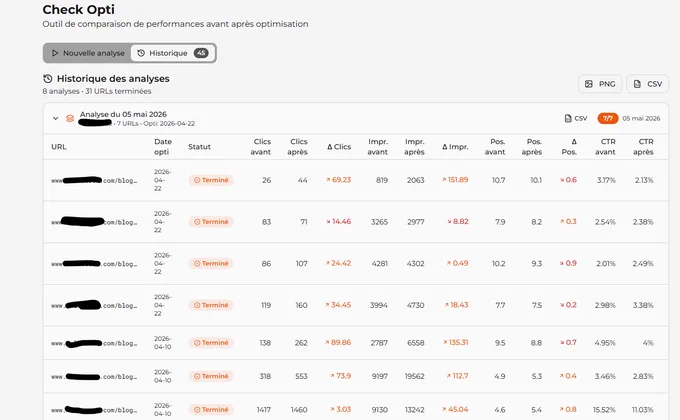This screenshot has width=680, height=420.
Task: Click the Impr. avant column header
Action: click(x=378, y=147)
